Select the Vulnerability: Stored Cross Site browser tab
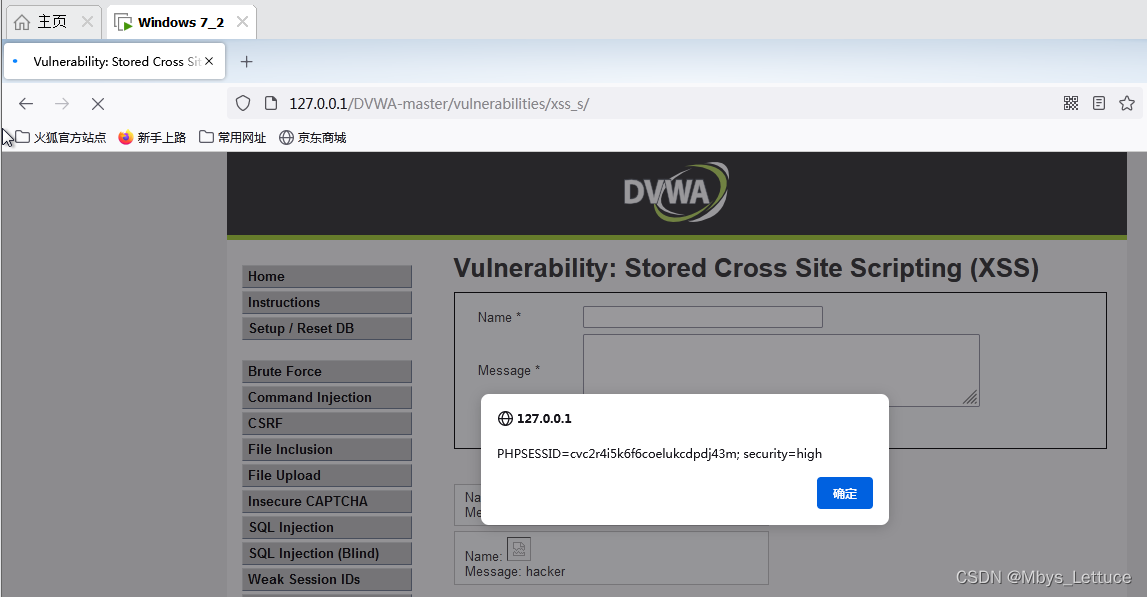This screenshot has height=597, width=1147. pyautogui.click(x=115, y=61)
